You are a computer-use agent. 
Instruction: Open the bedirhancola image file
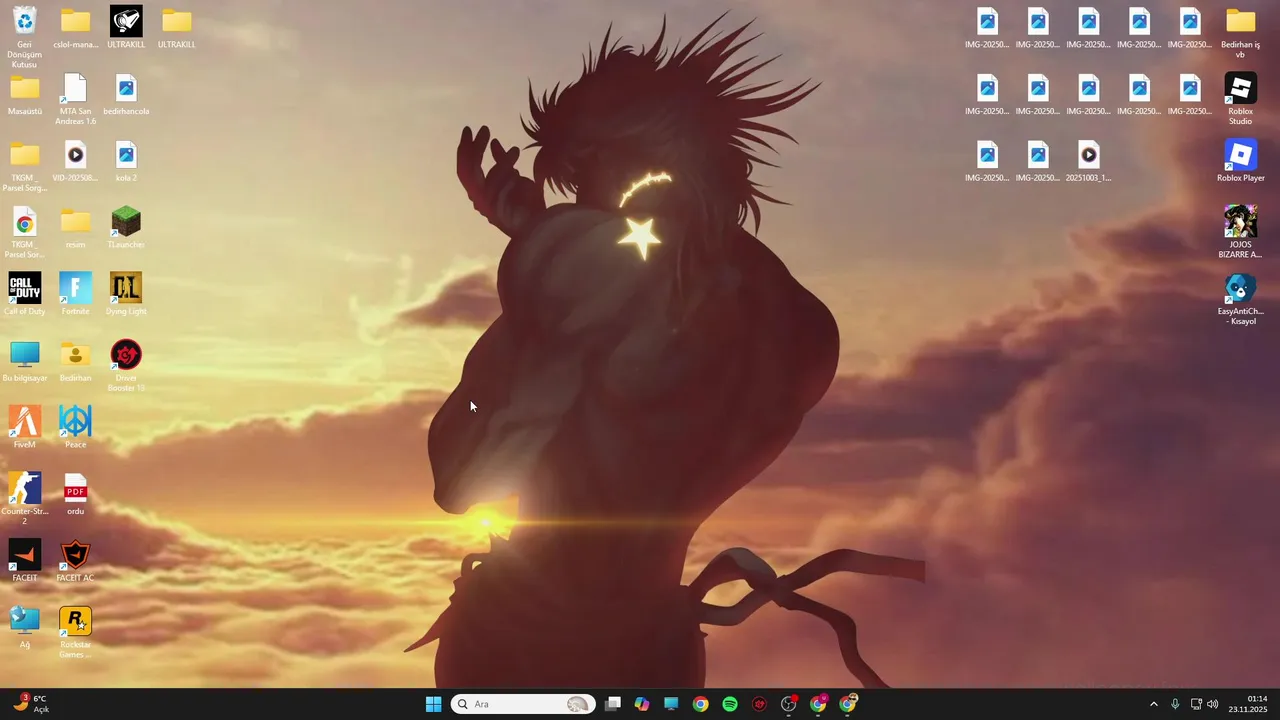click(x=126, y=95)
